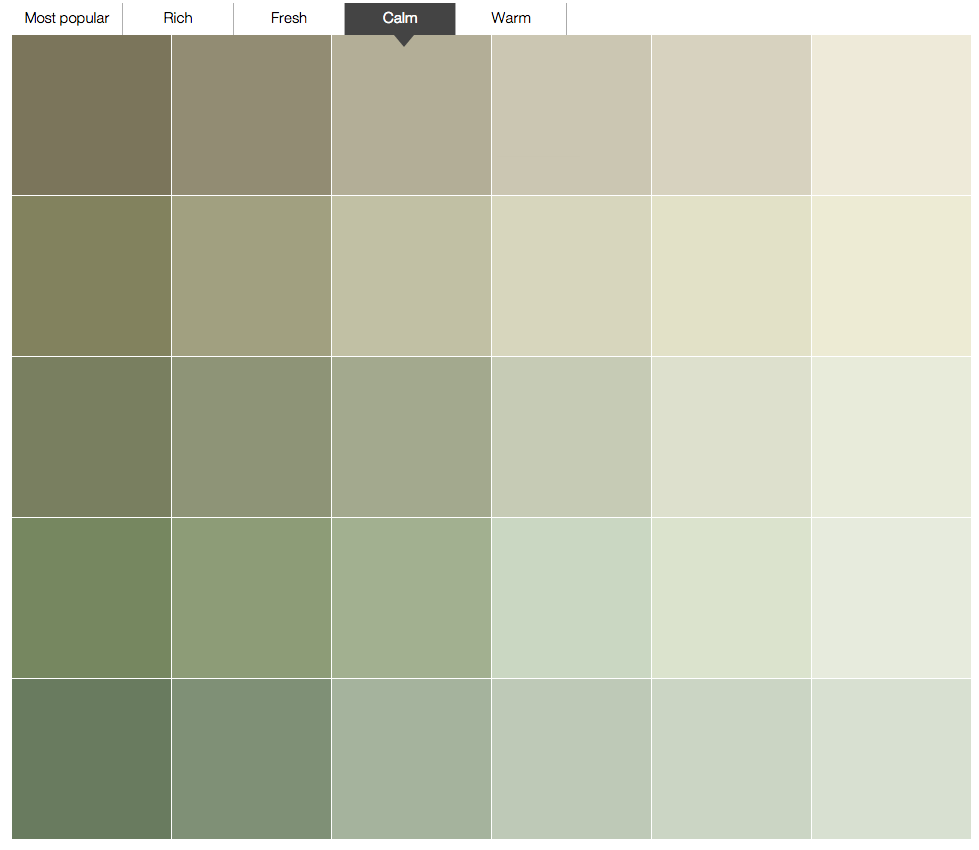Select the Fresh palette tab
This screenshot has width=979, height=850.
coord(289,18)
